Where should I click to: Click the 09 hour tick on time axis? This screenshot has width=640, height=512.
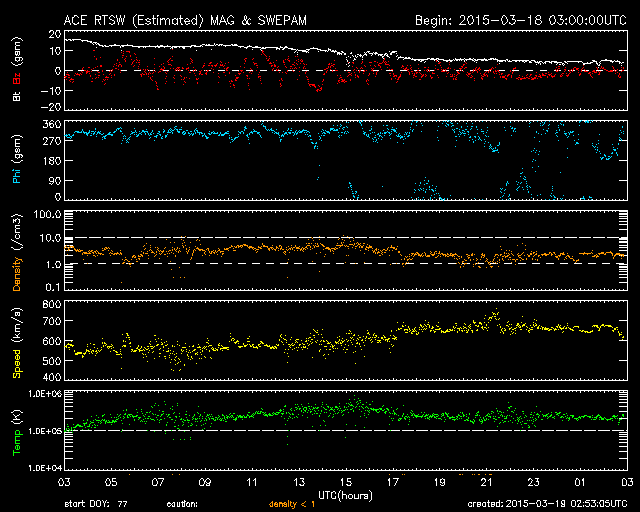point(204,482)
